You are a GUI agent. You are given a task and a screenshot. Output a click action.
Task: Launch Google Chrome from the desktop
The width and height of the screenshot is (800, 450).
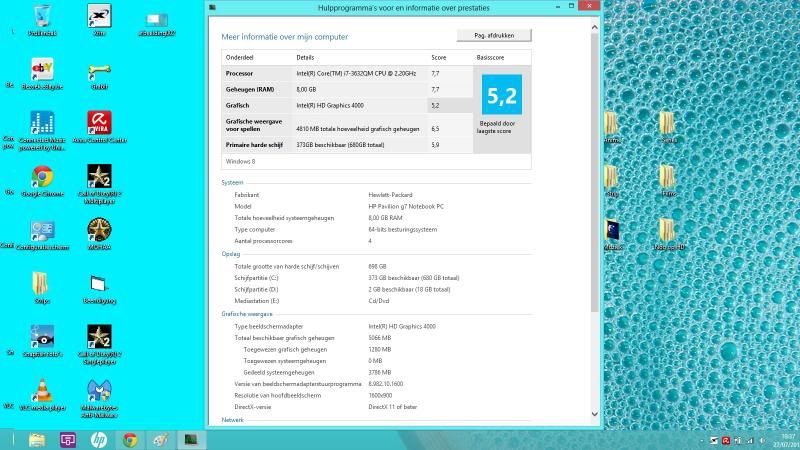pyautogui.click(x=42, y=180)
